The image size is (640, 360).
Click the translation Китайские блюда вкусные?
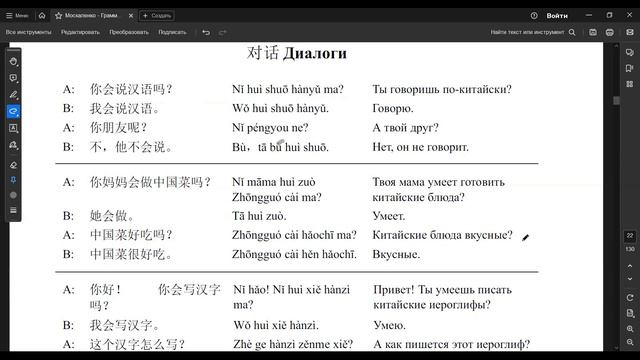442,235
